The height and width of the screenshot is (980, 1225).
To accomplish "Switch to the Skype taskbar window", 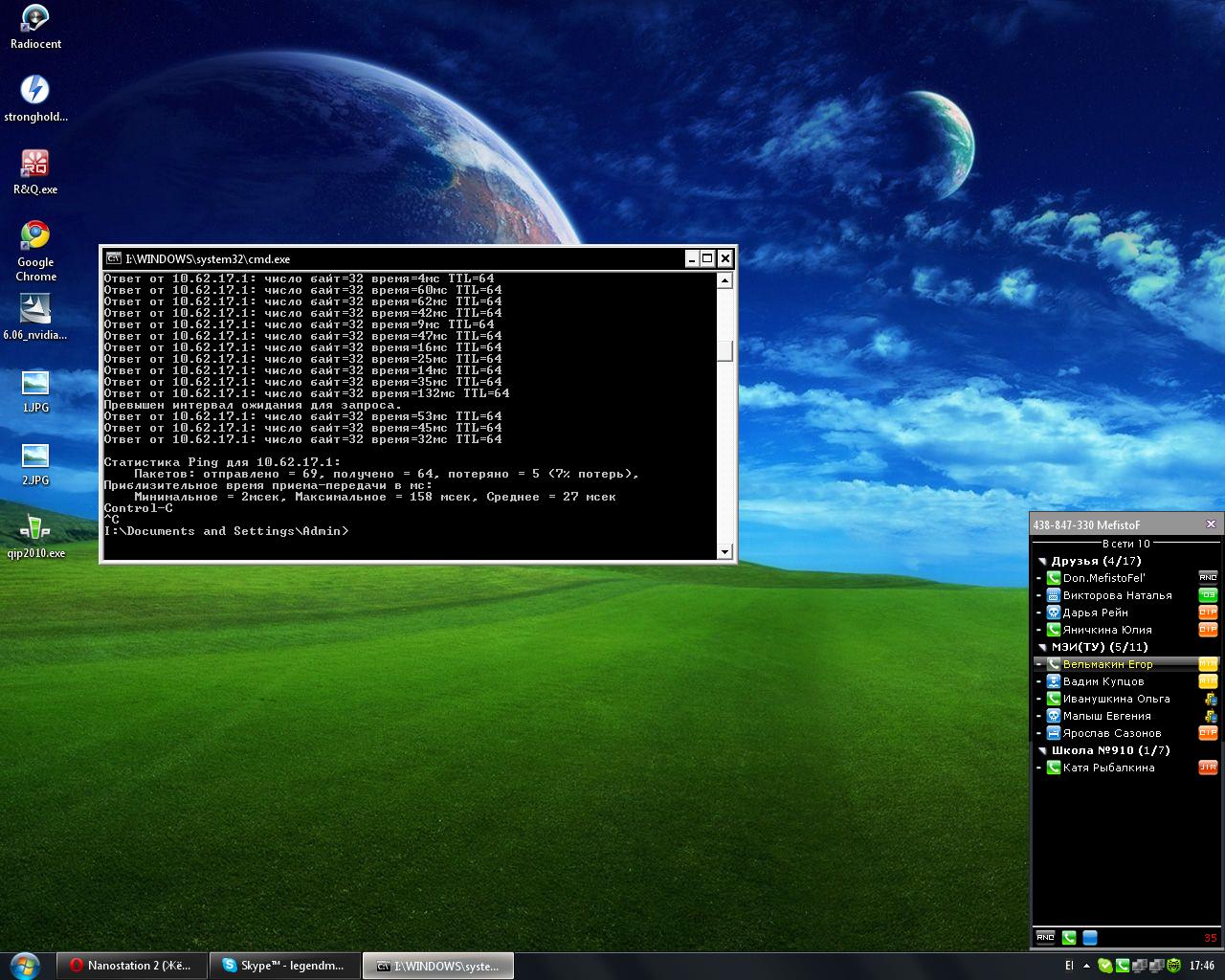I will [x=284, y=966].
